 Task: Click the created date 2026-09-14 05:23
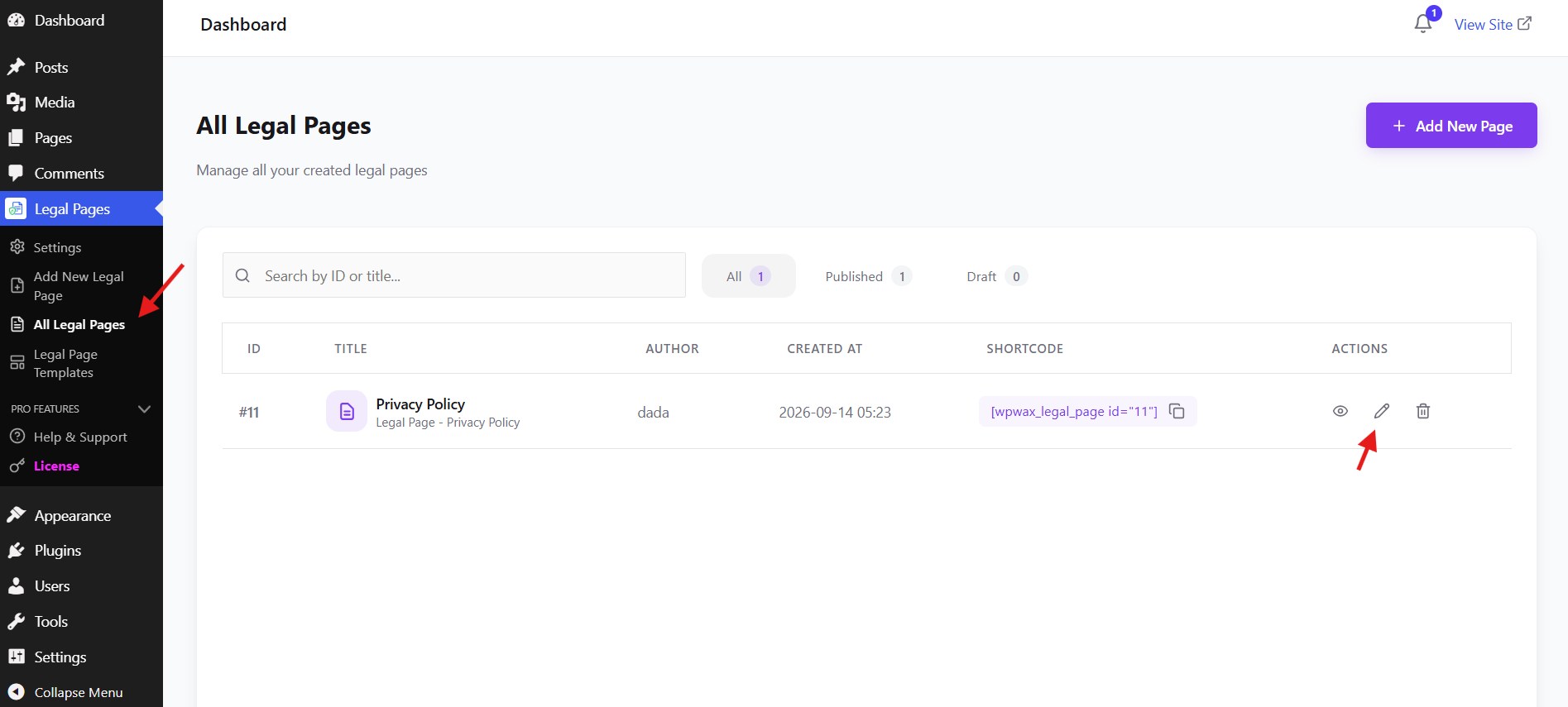pos(835,412)
